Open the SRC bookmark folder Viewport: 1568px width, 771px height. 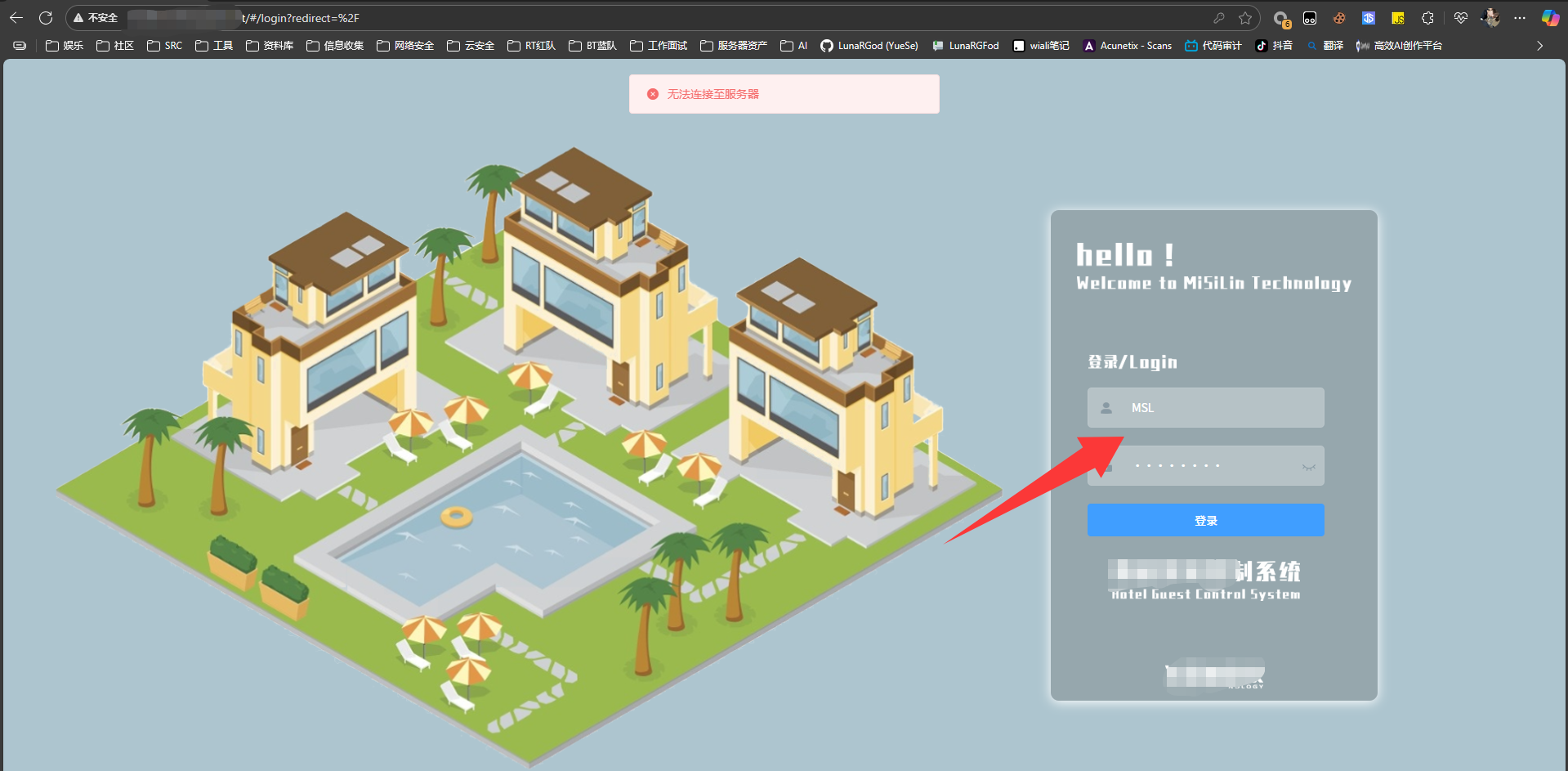click(x=165, y=46)
